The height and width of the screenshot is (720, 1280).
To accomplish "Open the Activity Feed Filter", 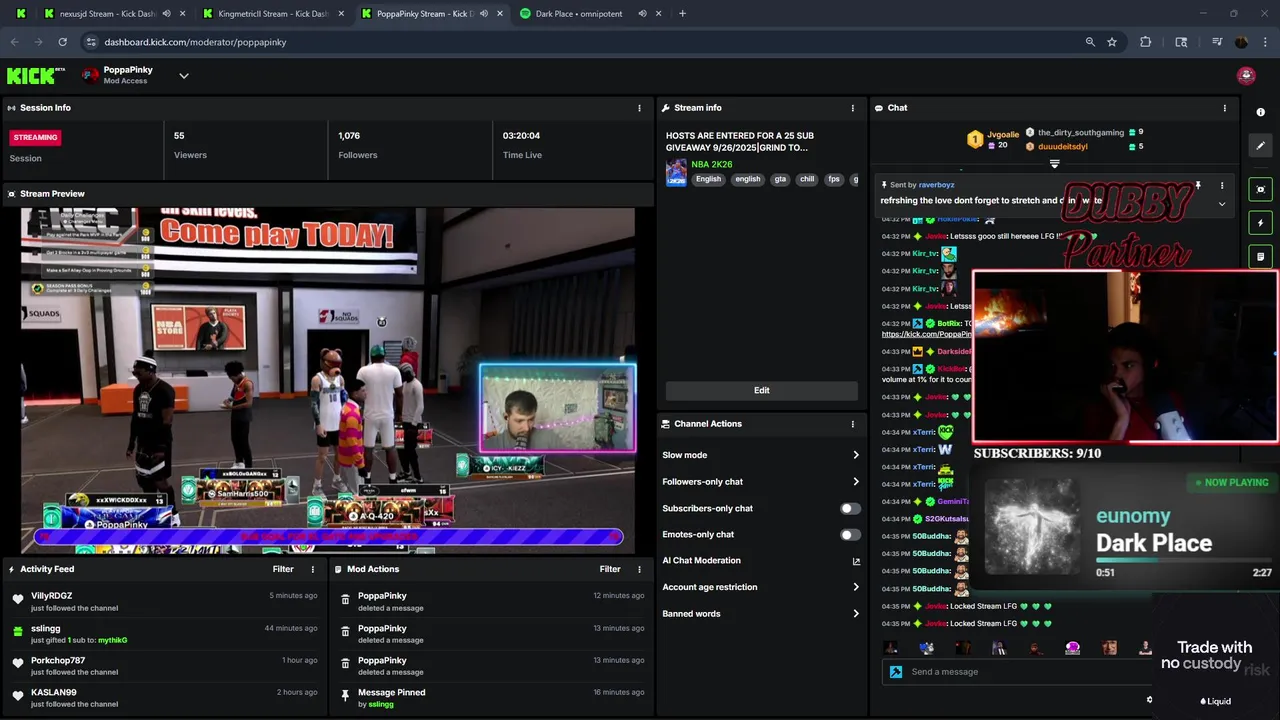I will coord(283,569).
